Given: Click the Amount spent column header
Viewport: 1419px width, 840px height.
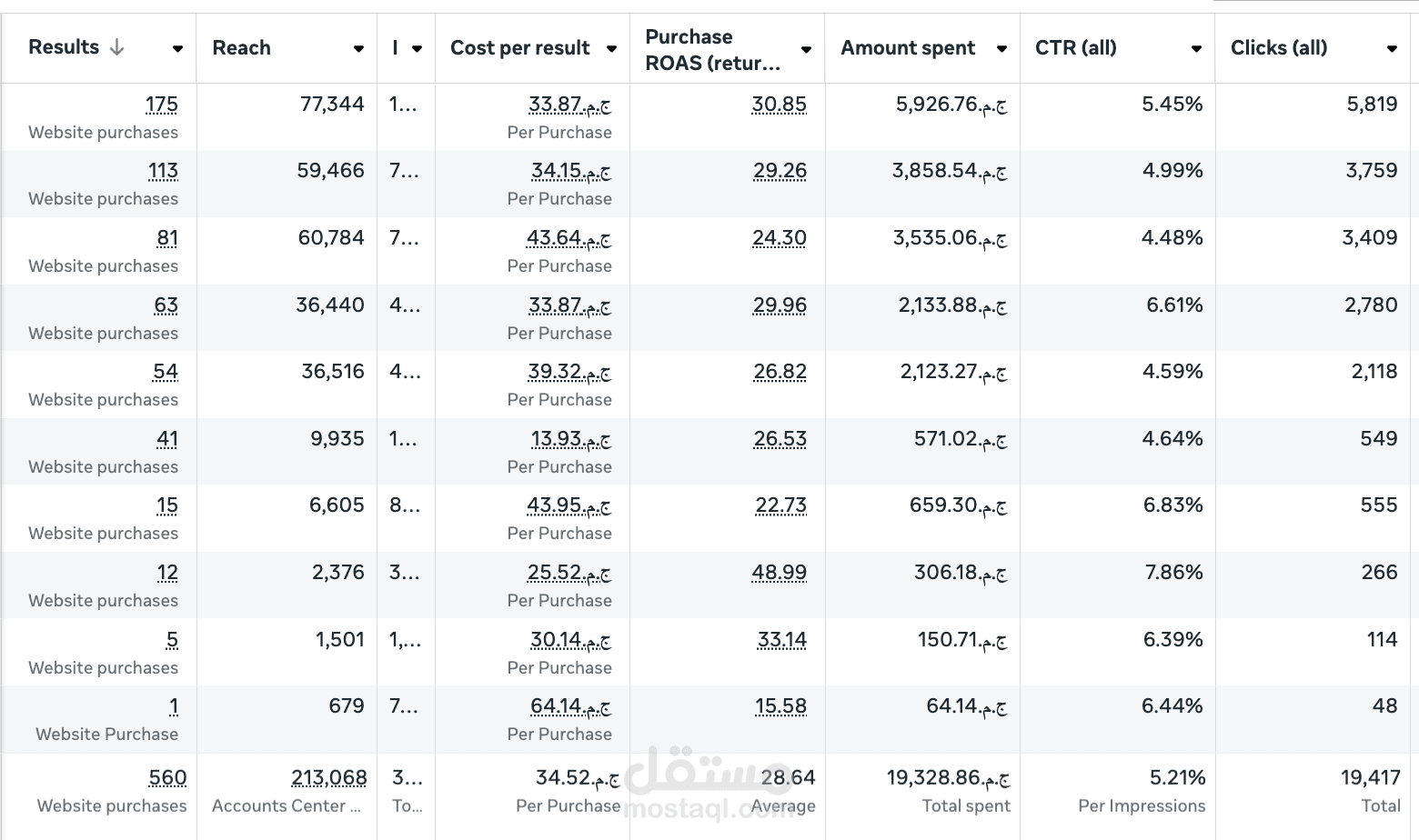Looking at the screenshot, I should [x=908, y=48].
